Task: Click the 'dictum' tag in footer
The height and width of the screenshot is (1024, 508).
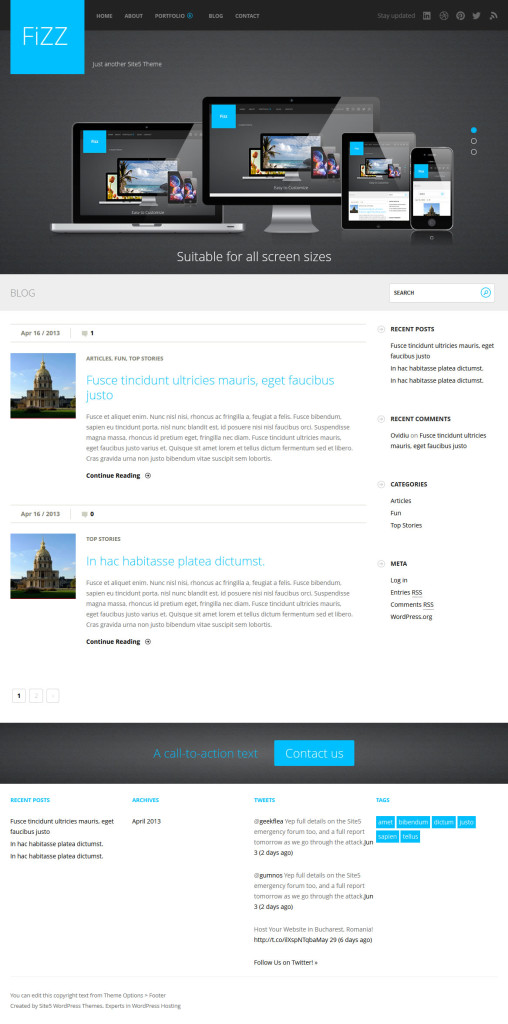Action: coord(443,822)
